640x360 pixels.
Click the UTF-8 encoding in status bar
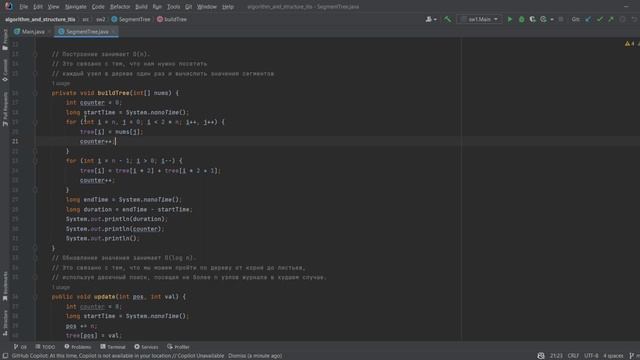coord(591,356)
